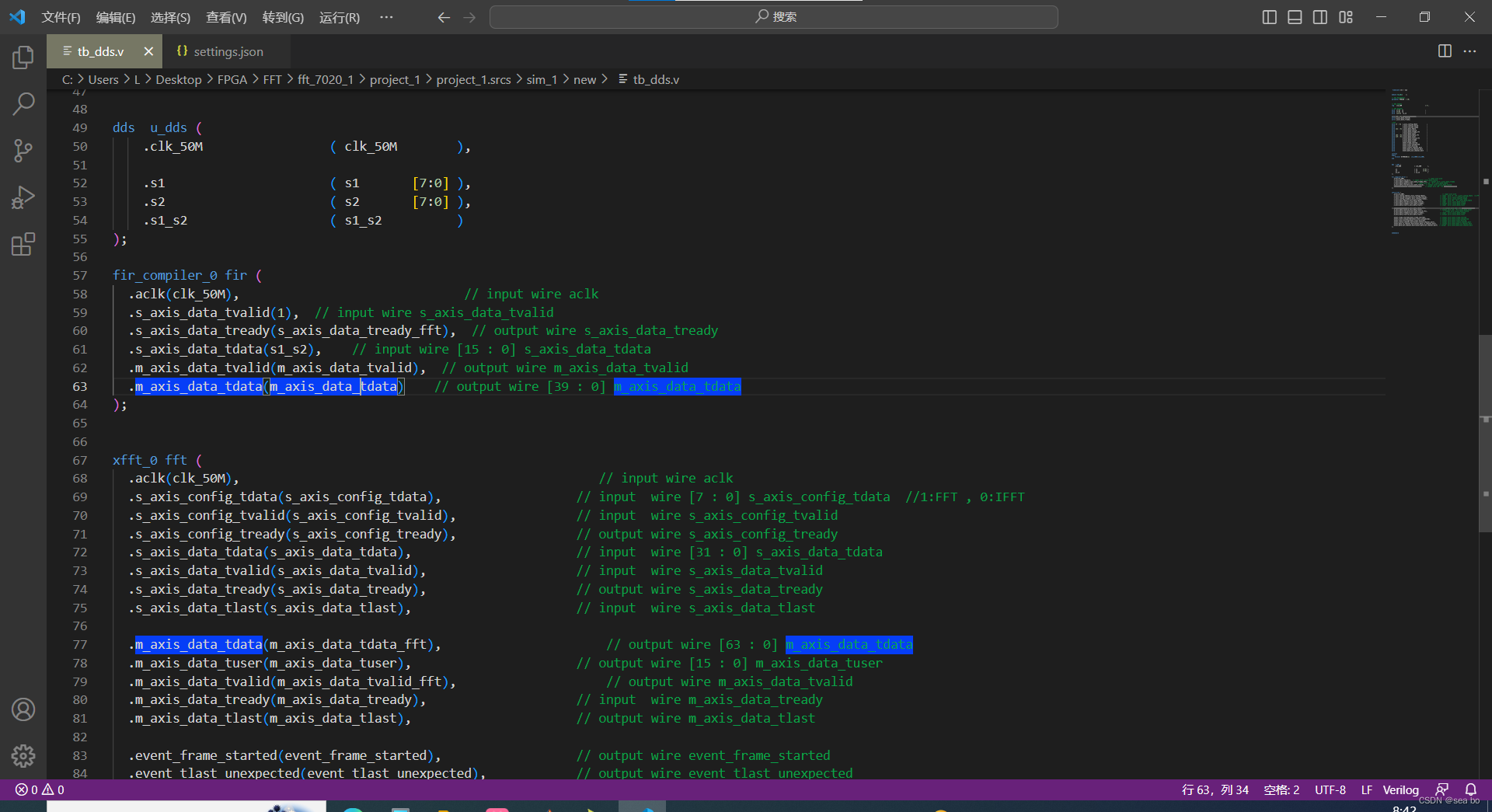Viewport: 1492px width, 812px height.
Task: Split the editor to the right
Action: tap(1445, 51)
